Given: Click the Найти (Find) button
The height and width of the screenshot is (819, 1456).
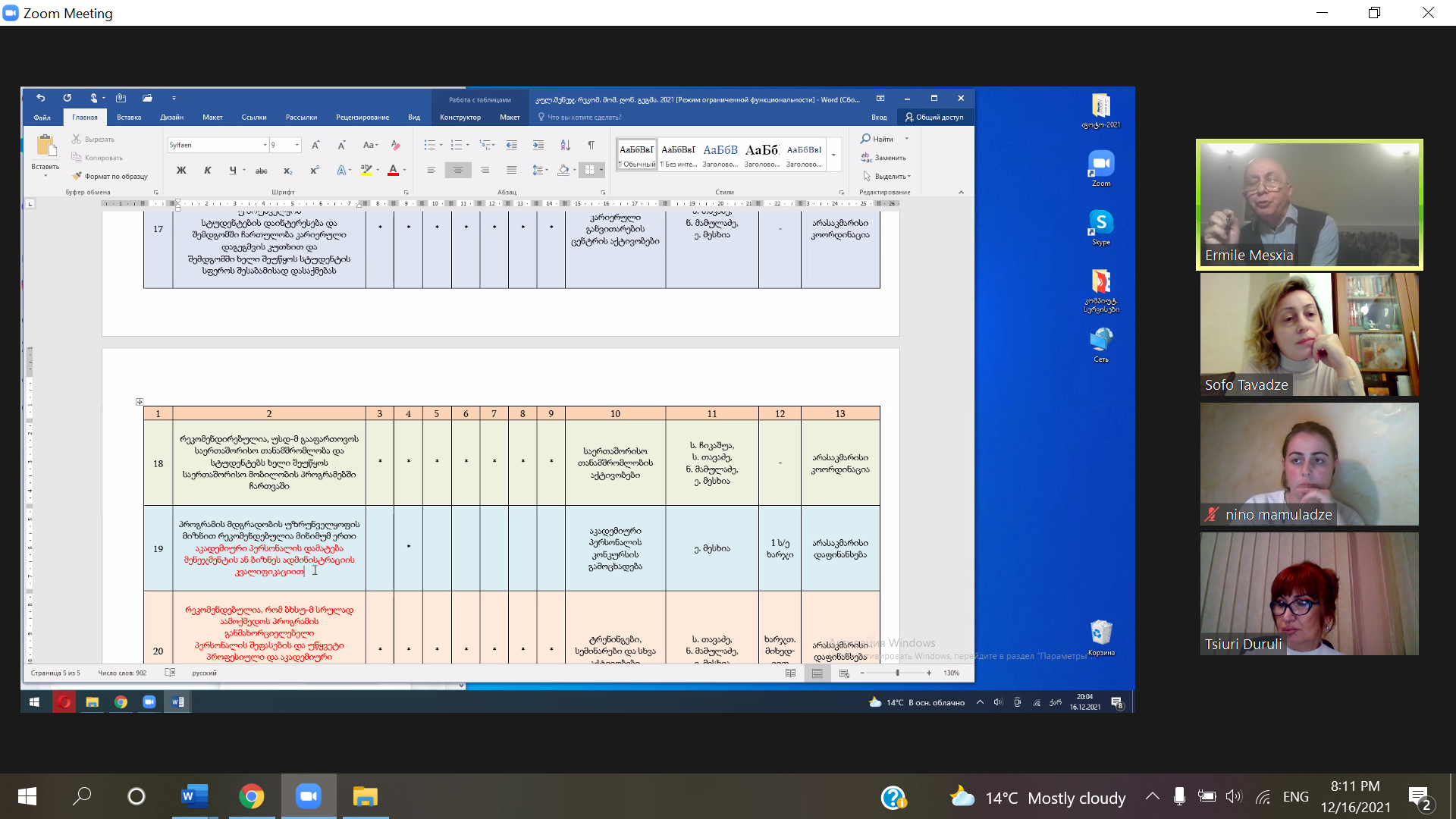Looking at the screenshot, I should (878, 139).
